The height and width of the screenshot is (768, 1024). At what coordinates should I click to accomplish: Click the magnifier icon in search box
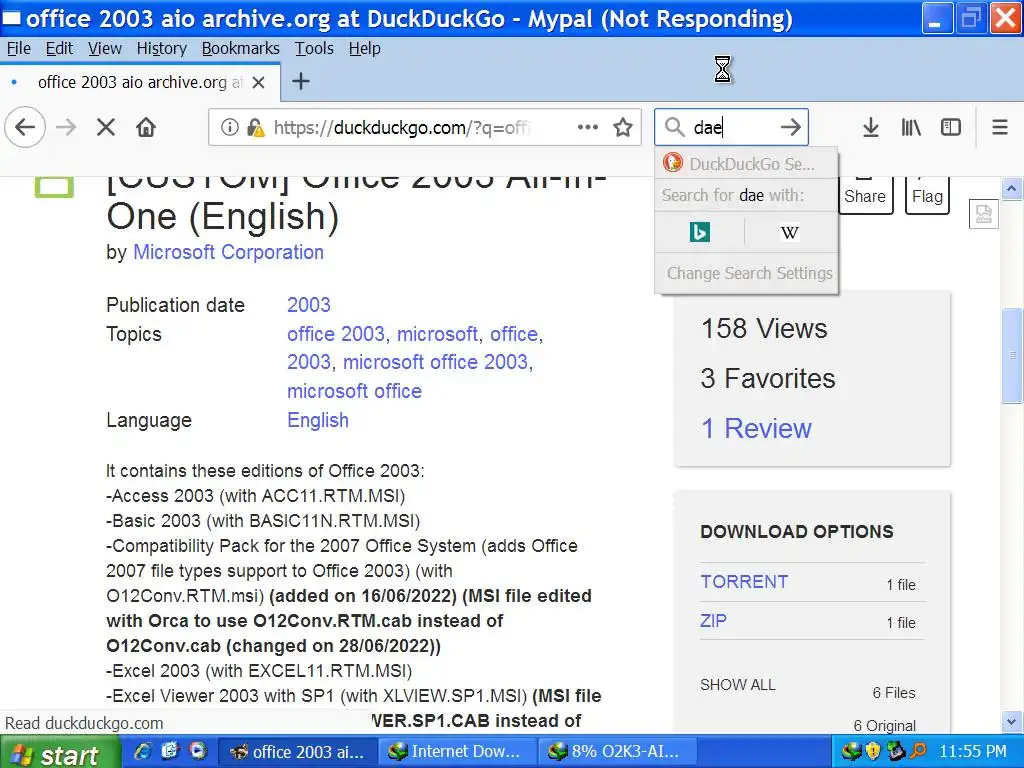pyautogui.click(x=674, y=127)
